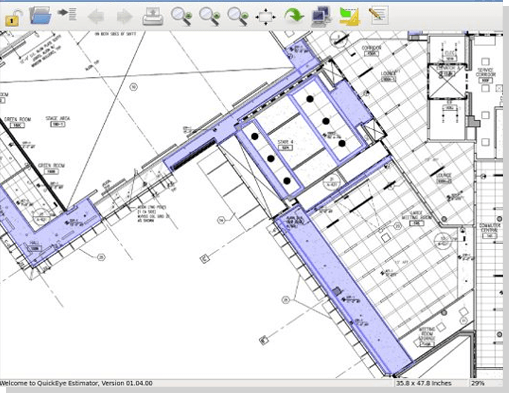The image size is (509, 393).
Task: Click the dual computer monitors icon
Action: 321,16
